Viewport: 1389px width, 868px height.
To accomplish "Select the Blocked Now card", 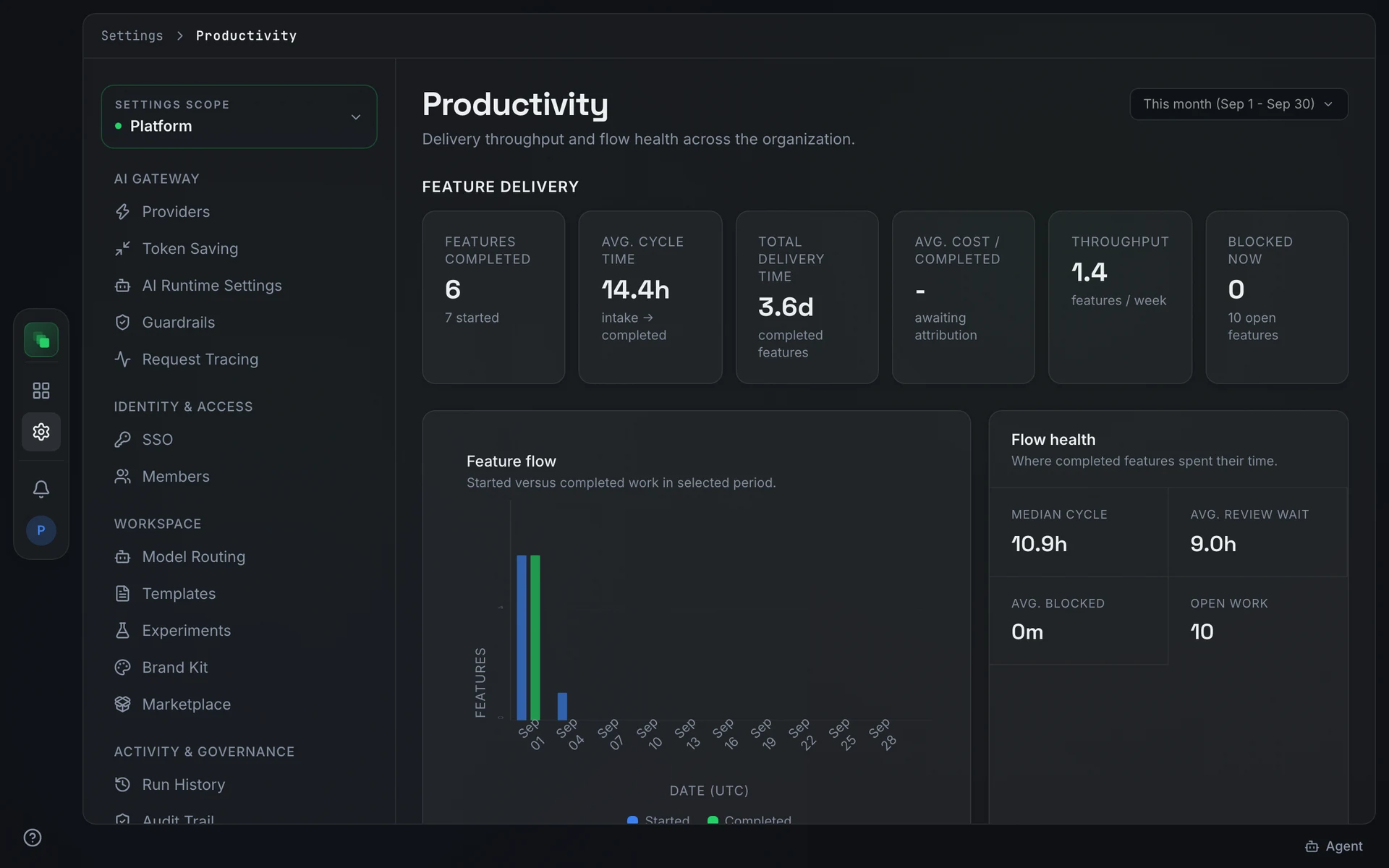I will [x=1277, y=297].
